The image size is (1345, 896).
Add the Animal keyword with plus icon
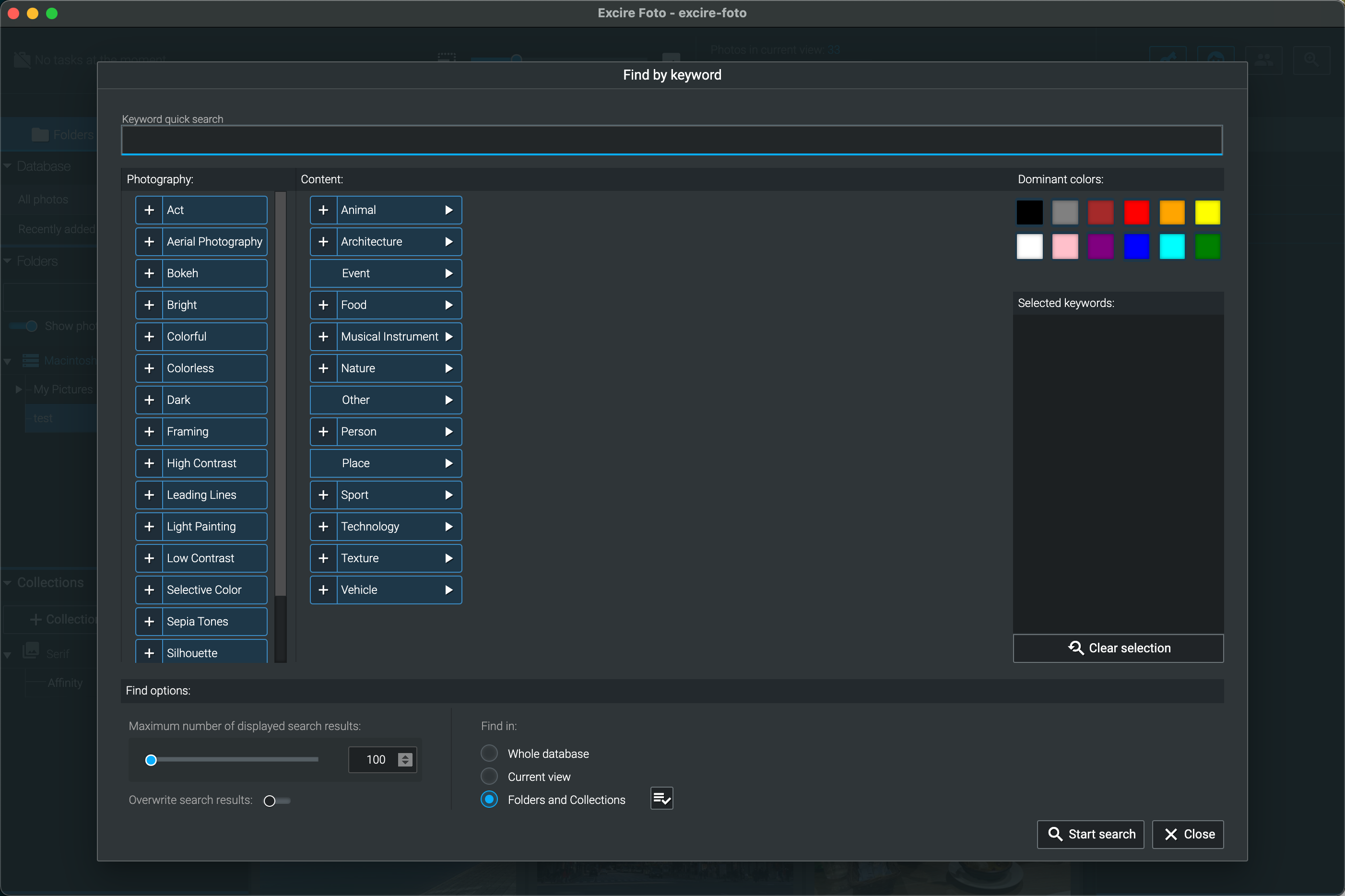click(x=323, y=210)
